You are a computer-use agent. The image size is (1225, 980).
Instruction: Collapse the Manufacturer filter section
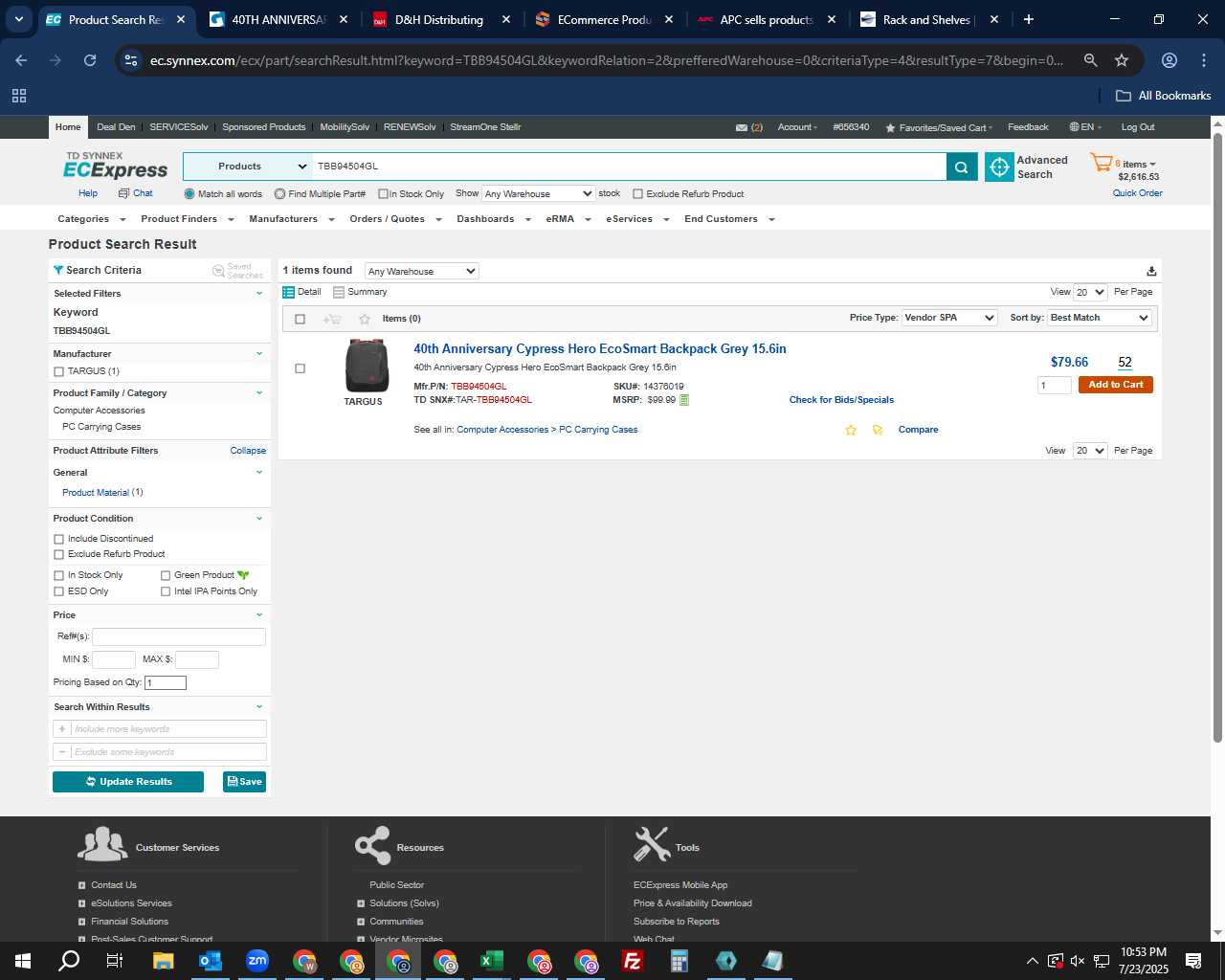pyautogui.click(x=258, y=354)
